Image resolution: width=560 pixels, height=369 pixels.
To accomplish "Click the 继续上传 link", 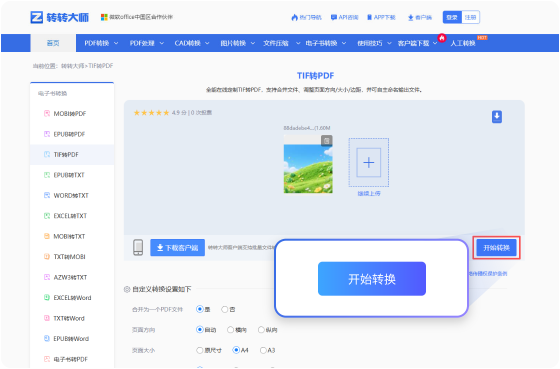I will [369, 193].
